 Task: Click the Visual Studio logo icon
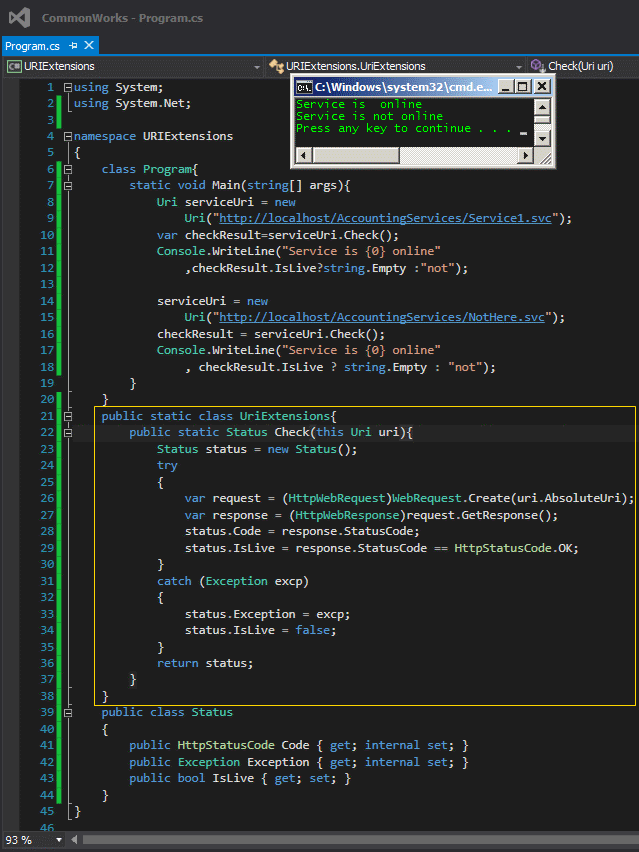coord(19,18)
